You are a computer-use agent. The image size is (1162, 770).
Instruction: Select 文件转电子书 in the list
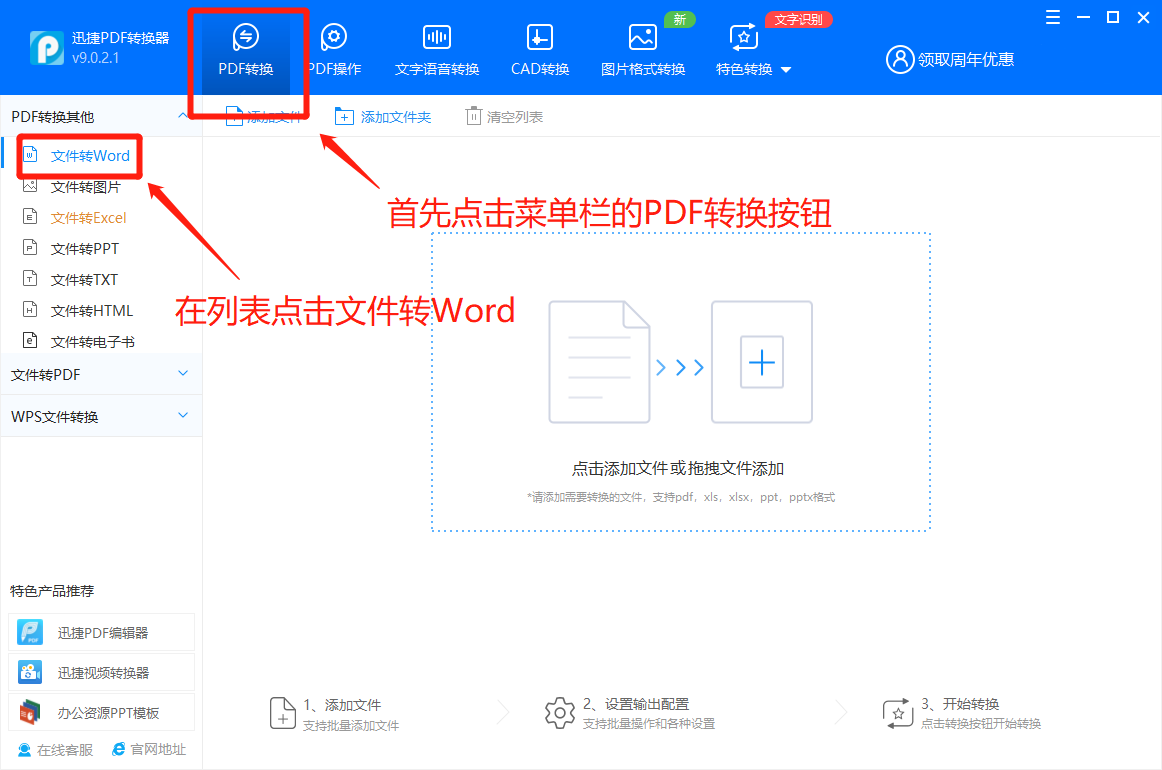point(93,342)
